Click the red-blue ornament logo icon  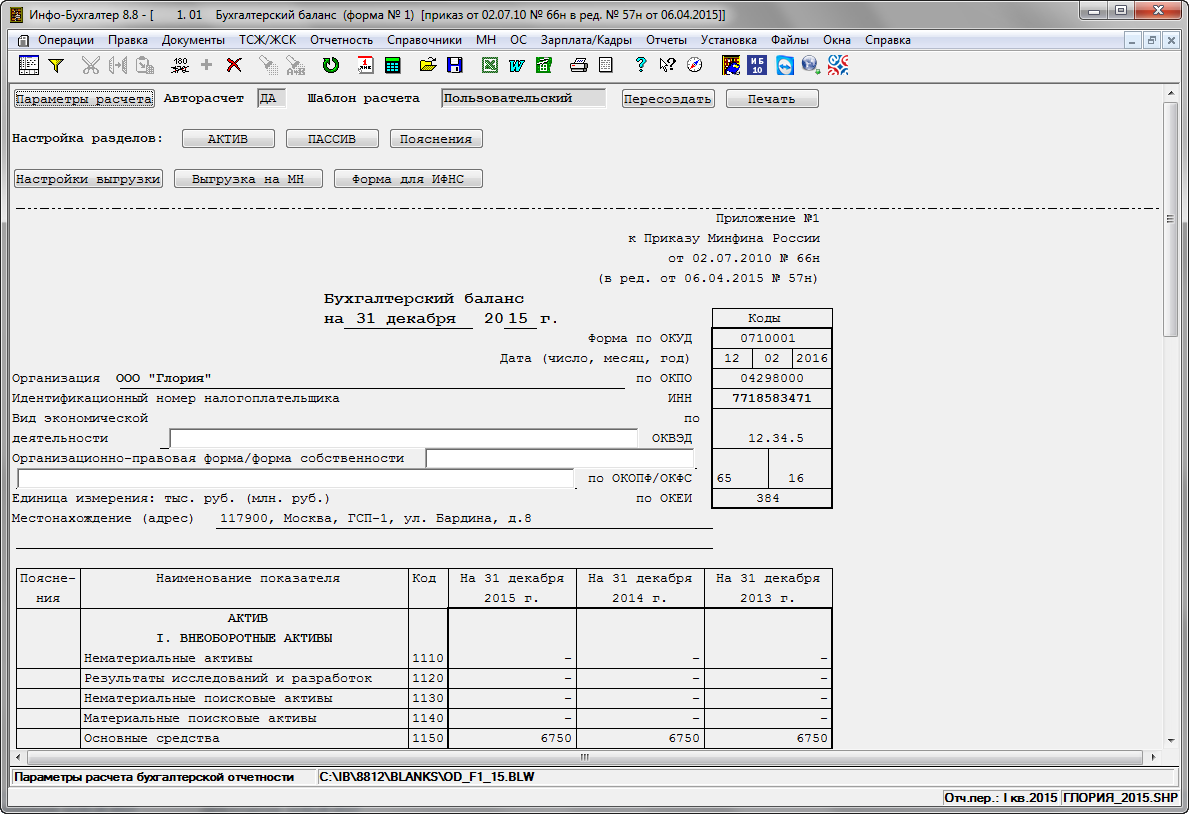[x=838, y=65]
